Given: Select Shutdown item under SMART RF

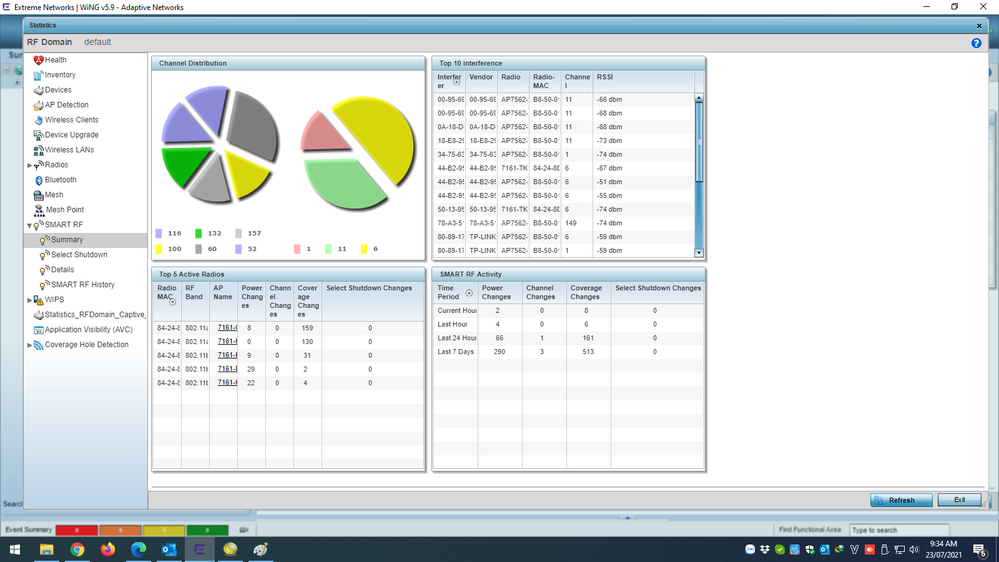Looking at the screenshot, I should 79,255.
